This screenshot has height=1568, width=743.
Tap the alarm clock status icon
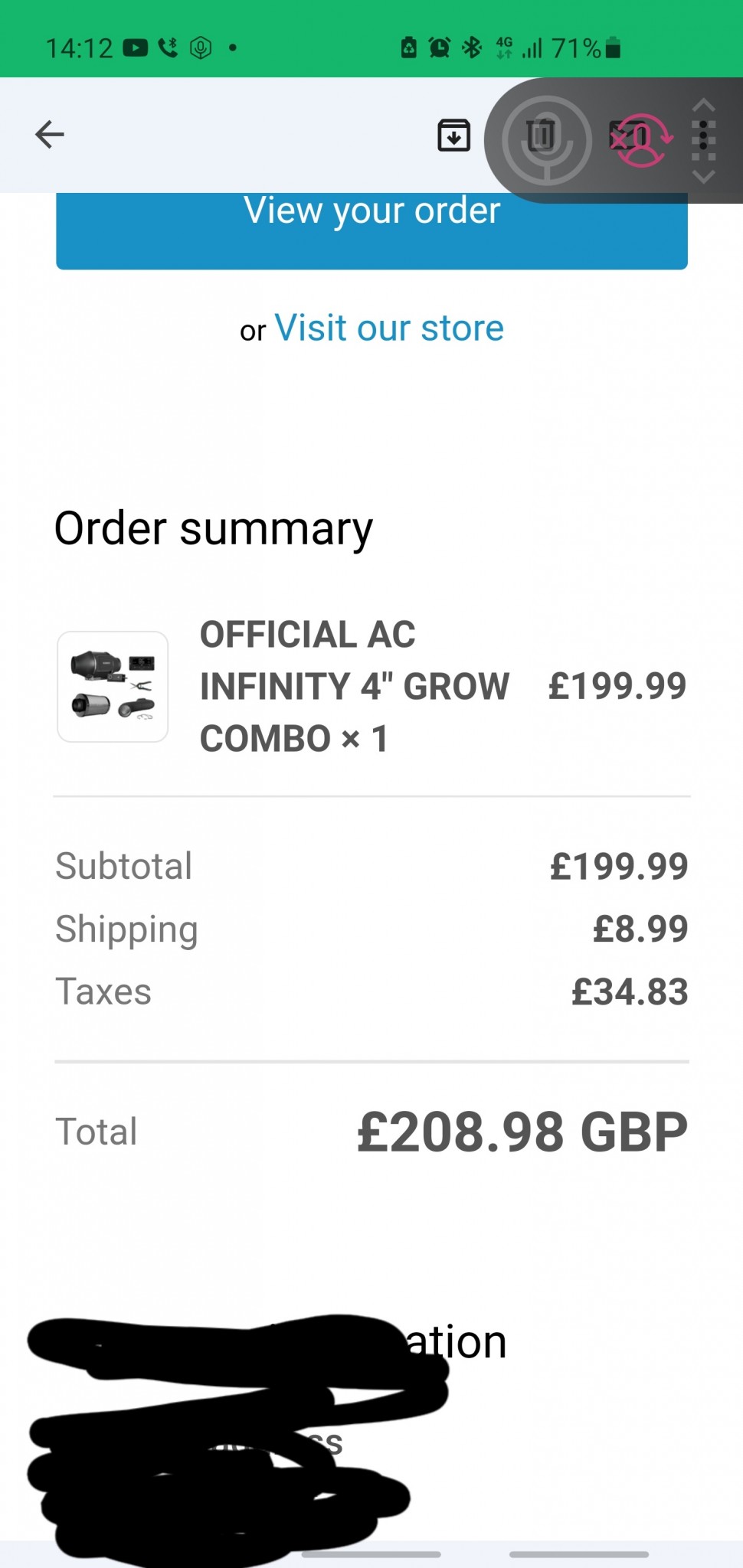440,48
